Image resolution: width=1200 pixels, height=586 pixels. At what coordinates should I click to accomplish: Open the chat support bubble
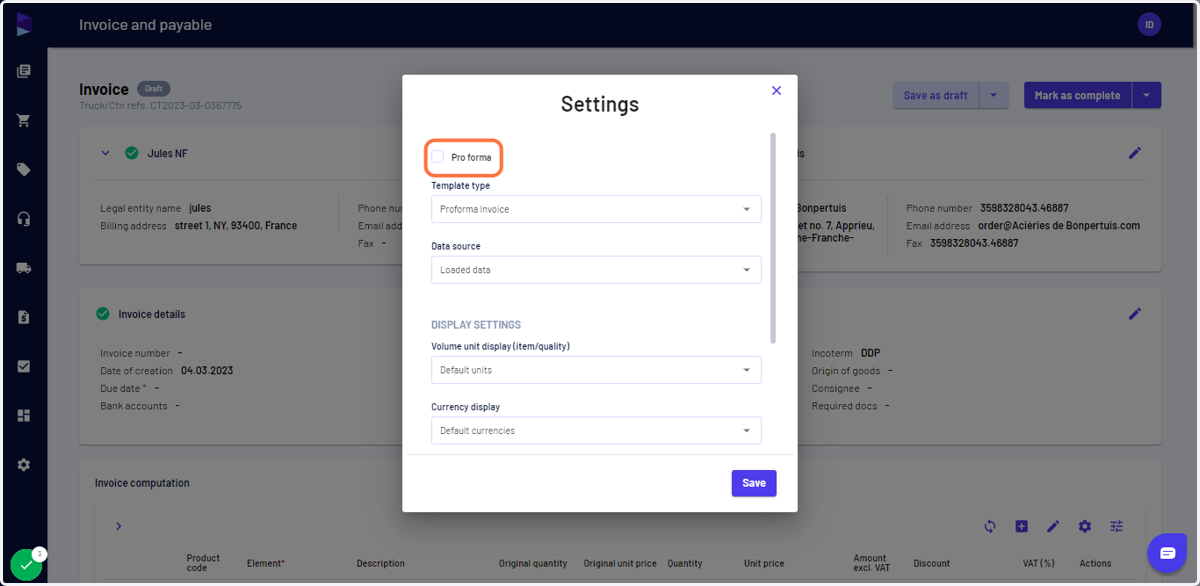coord(1167,553)
